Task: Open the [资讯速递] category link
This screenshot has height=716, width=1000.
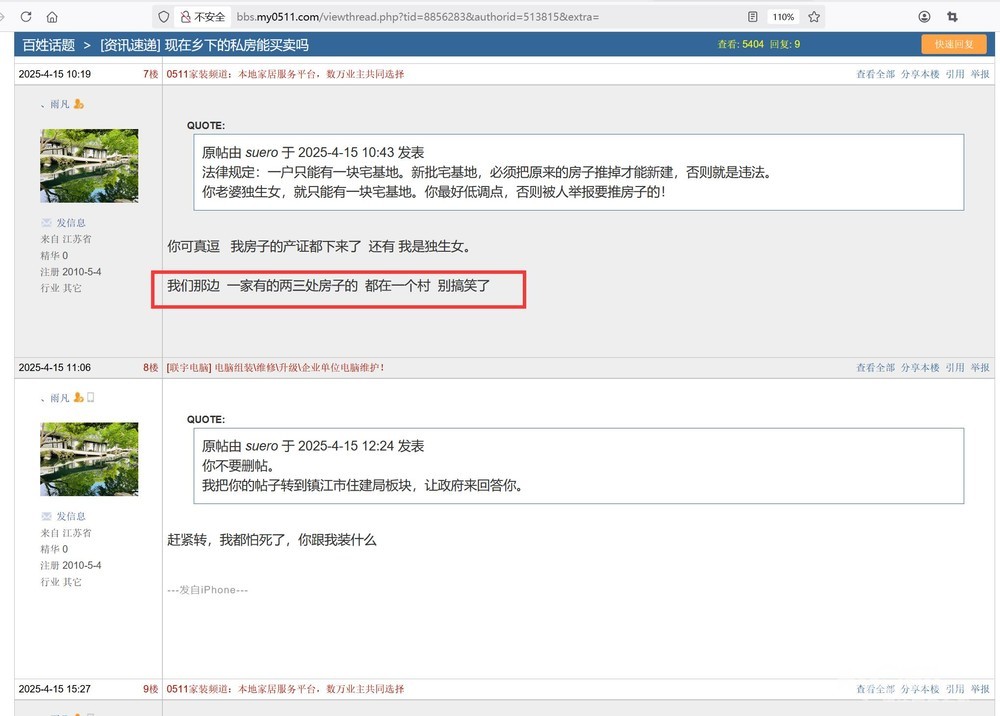Action: click(130, 45)
